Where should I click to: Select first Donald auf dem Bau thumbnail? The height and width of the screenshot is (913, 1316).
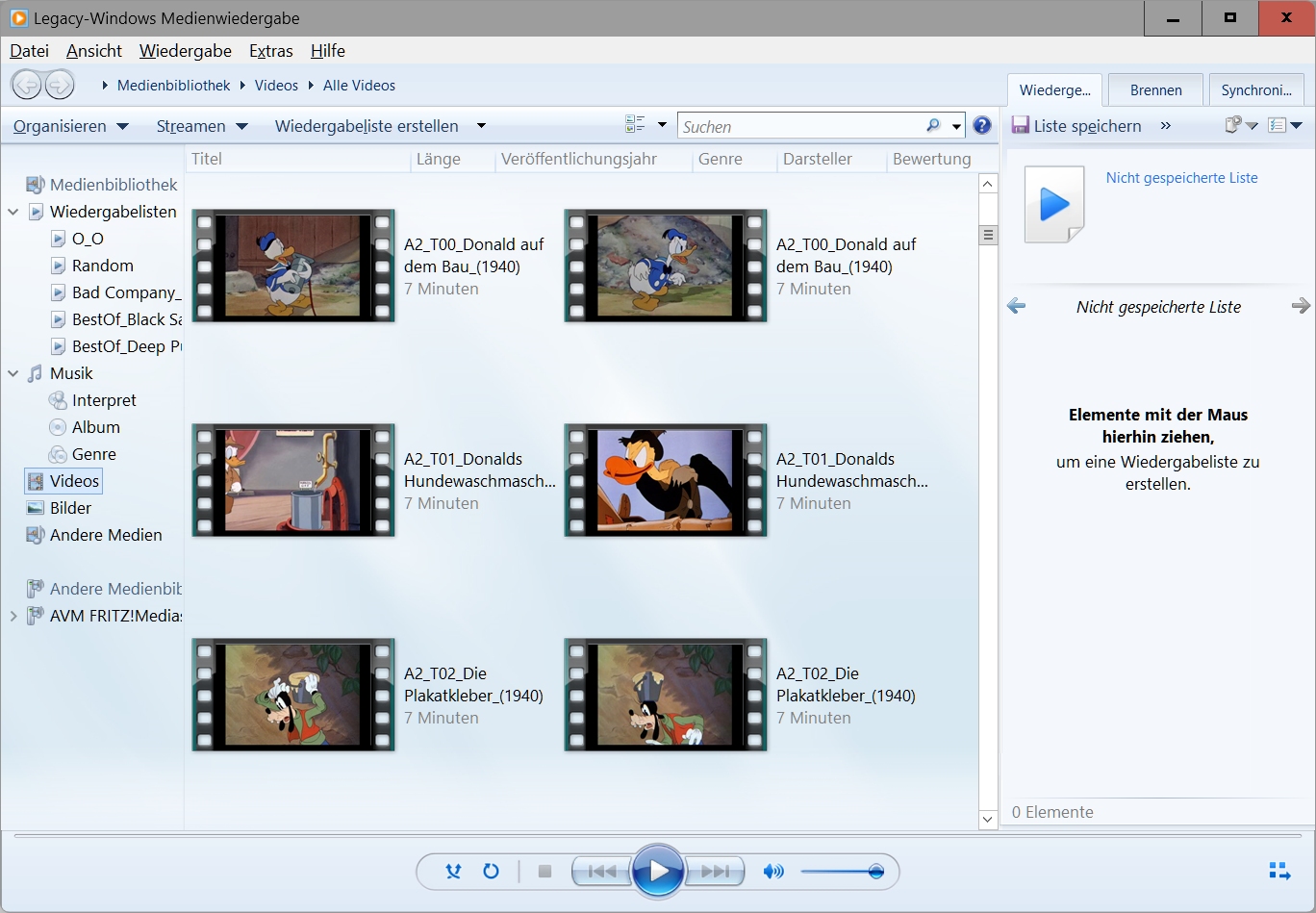click(293, 266)
